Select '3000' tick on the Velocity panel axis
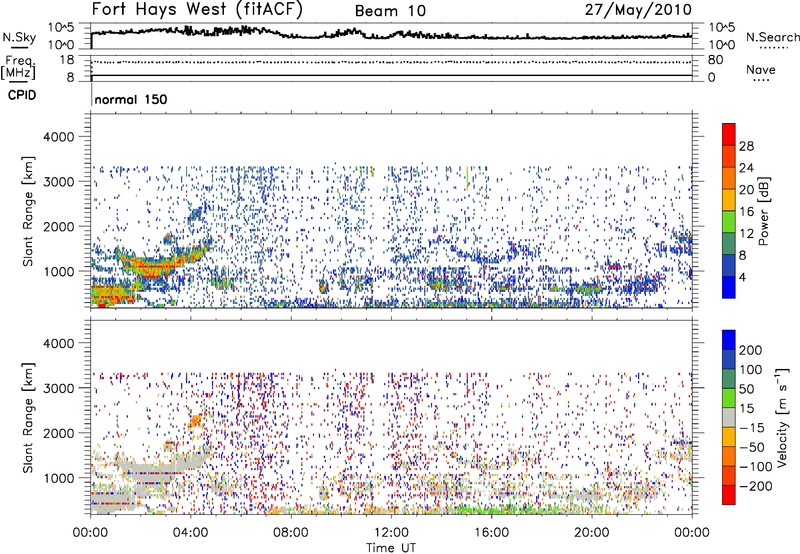800x554 pixels. 58,388
